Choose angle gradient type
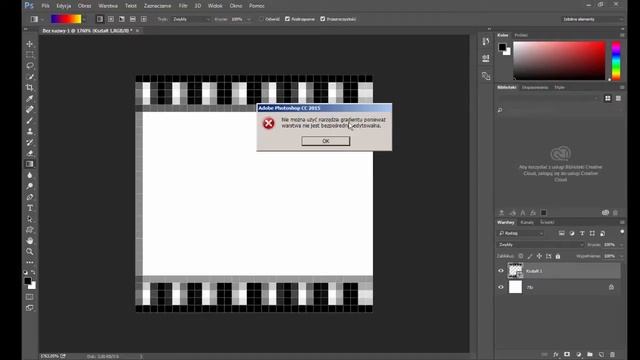Image resolution: width=640 pixels, height=360 pixels. pos(122,19)
